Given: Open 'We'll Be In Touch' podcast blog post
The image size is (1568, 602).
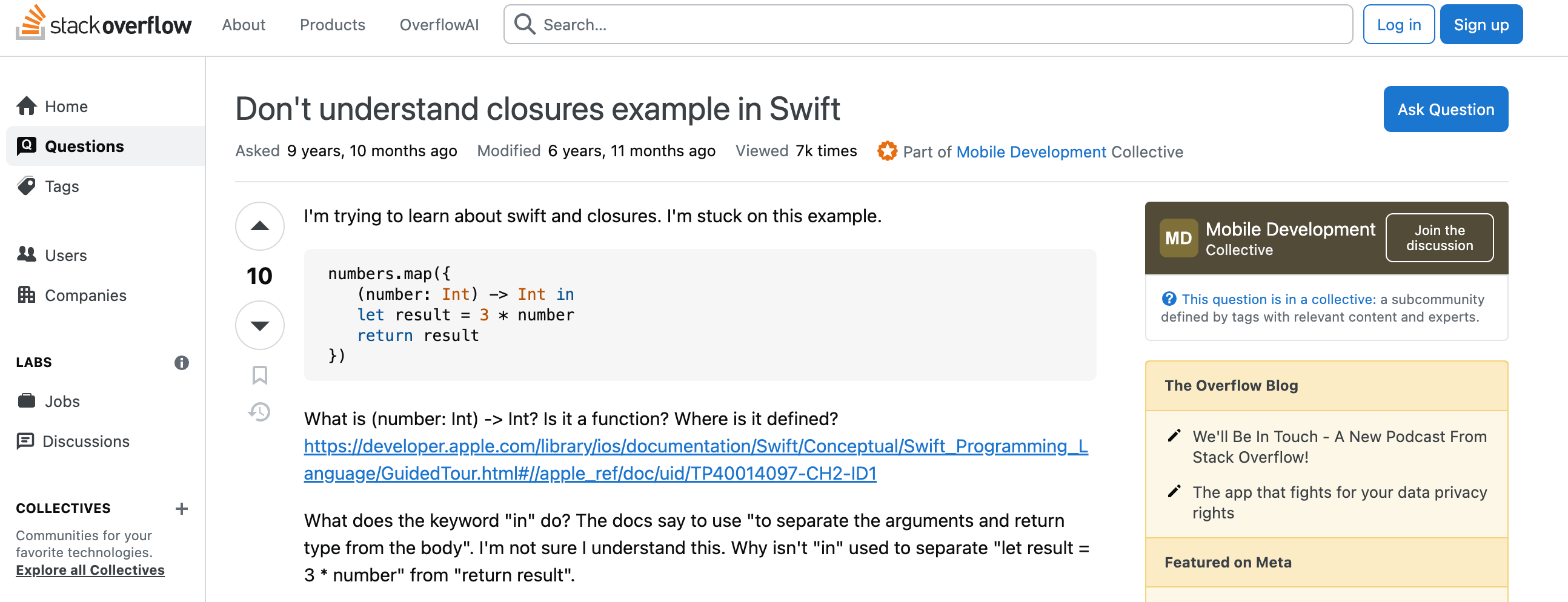Looking at the screenshot, I should (x=1339, y=447).
